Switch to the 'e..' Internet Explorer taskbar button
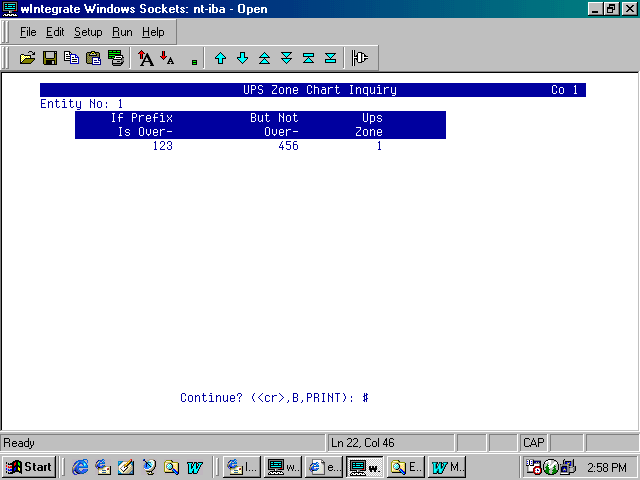The width and height of the screenshot is (640, 480). pos(324,467)
